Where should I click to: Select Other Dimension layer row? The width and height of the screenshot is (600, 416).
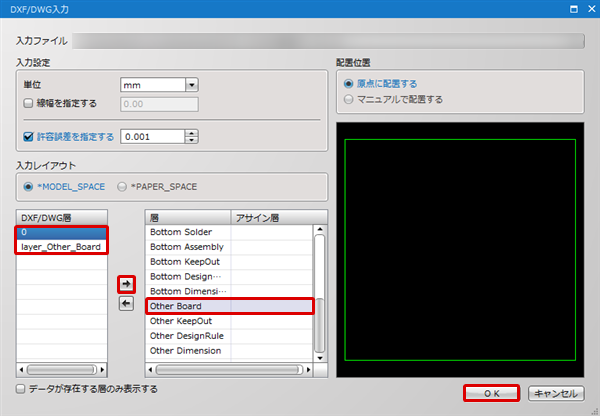[229, 351]
